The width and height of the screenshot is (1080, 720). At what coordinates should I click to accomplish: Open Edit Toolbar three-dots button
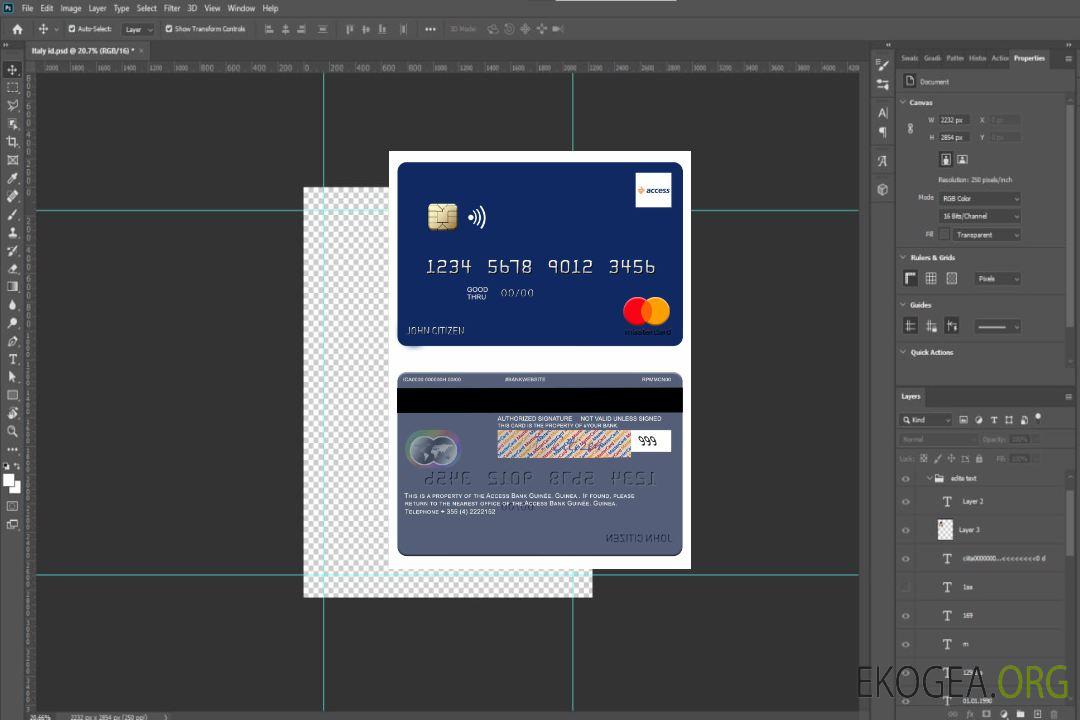tap(12, 449)
